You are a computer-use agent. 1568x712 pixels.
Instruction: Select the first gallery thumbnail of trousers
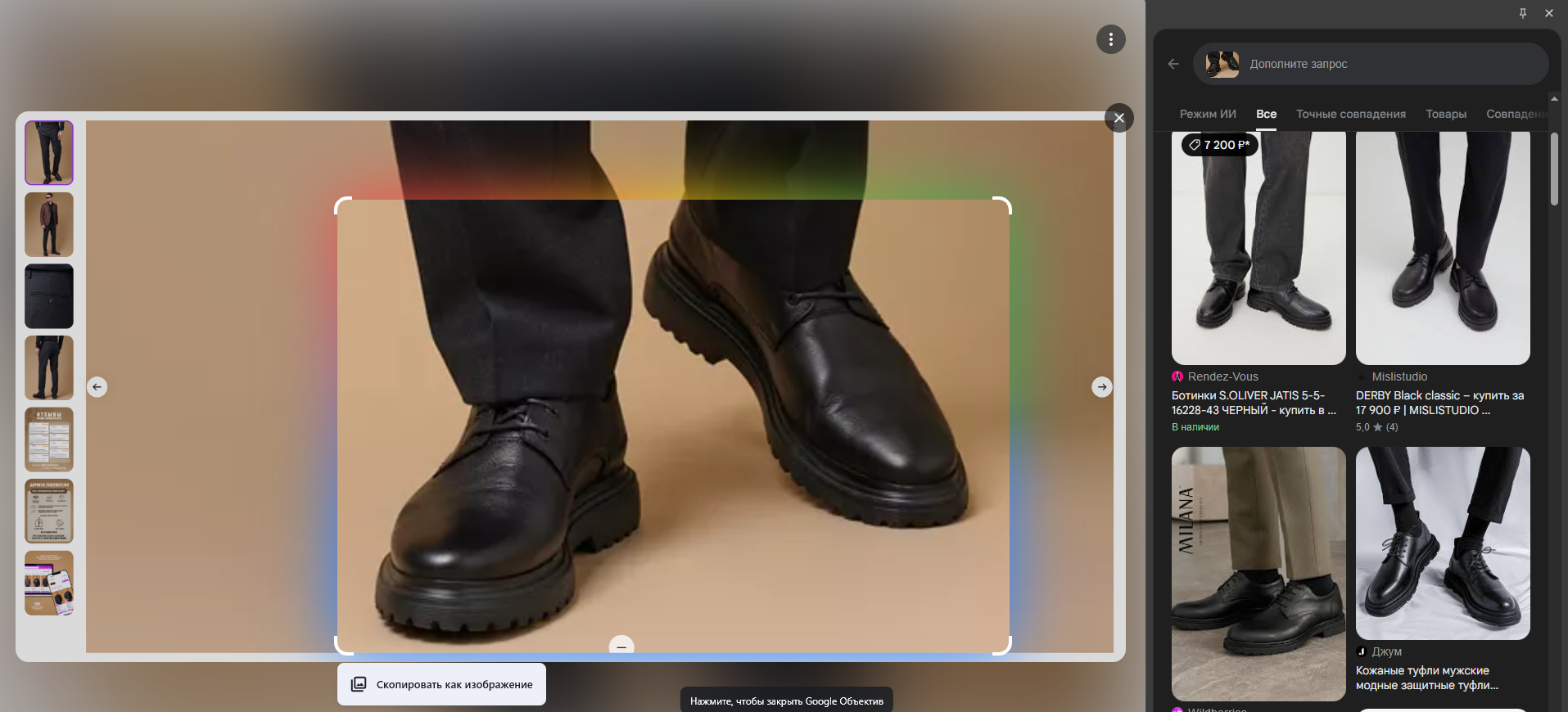(49, 153)
